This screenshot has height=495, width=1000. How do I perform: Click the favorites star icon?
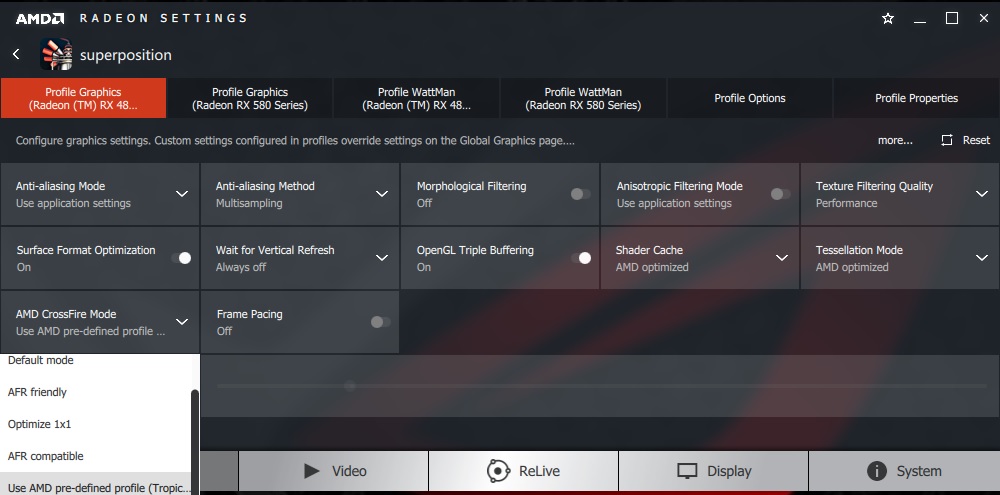click(x=888, y=18)
